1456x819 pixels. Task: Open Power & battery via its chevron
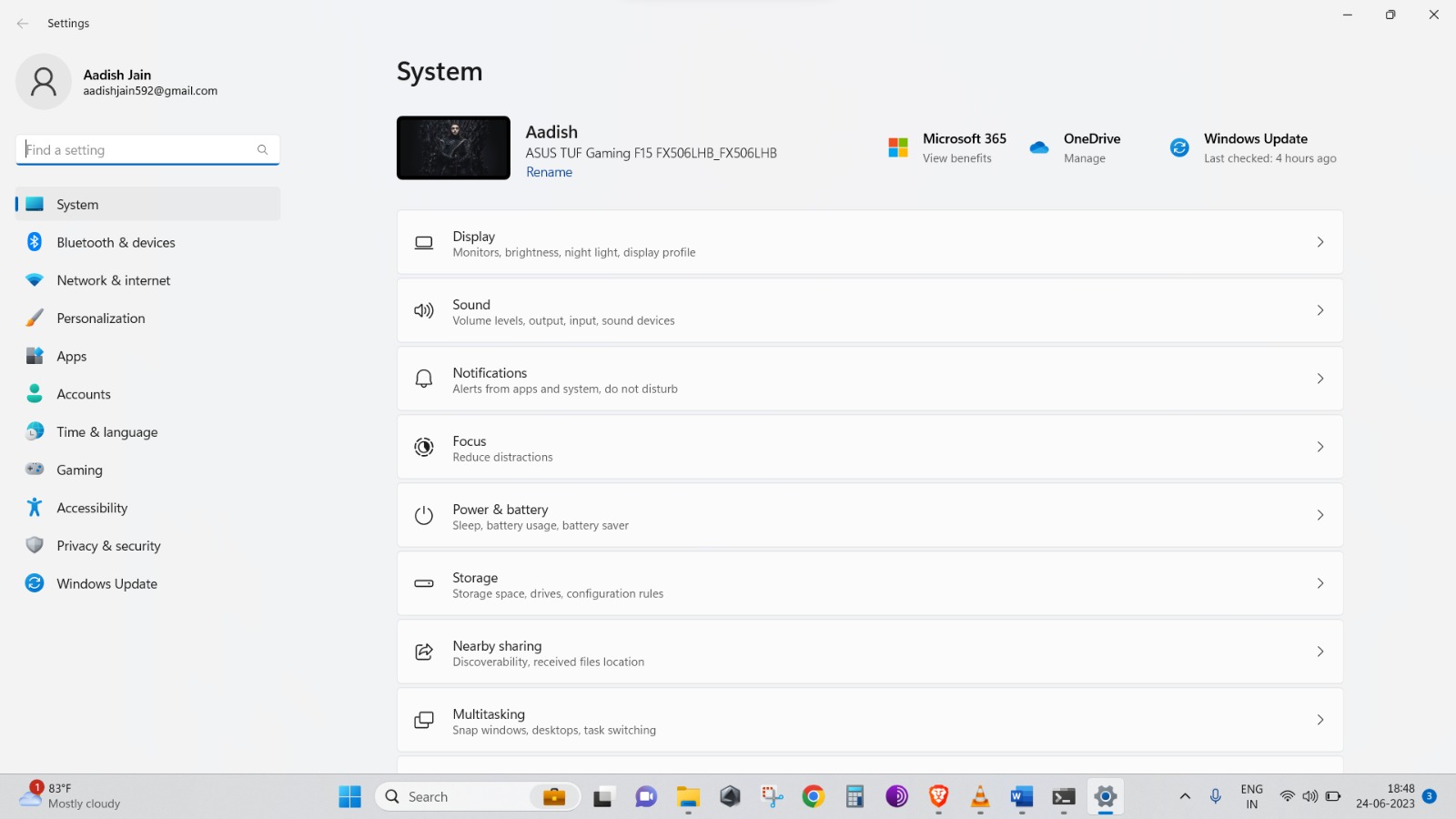pyautogui.click(x=1319, y=515)
